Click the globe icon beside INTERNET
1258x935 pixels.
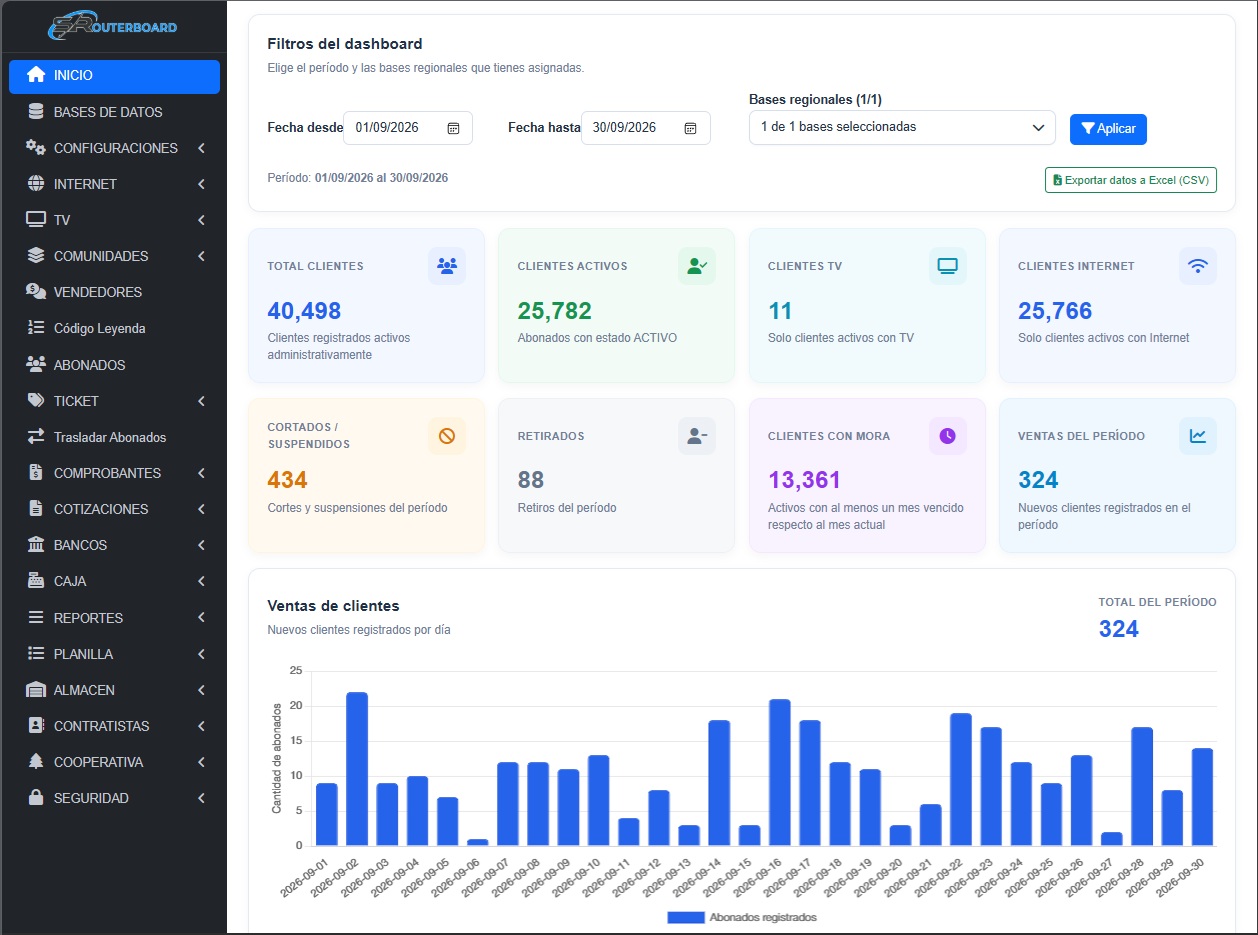tap(36, 184)
